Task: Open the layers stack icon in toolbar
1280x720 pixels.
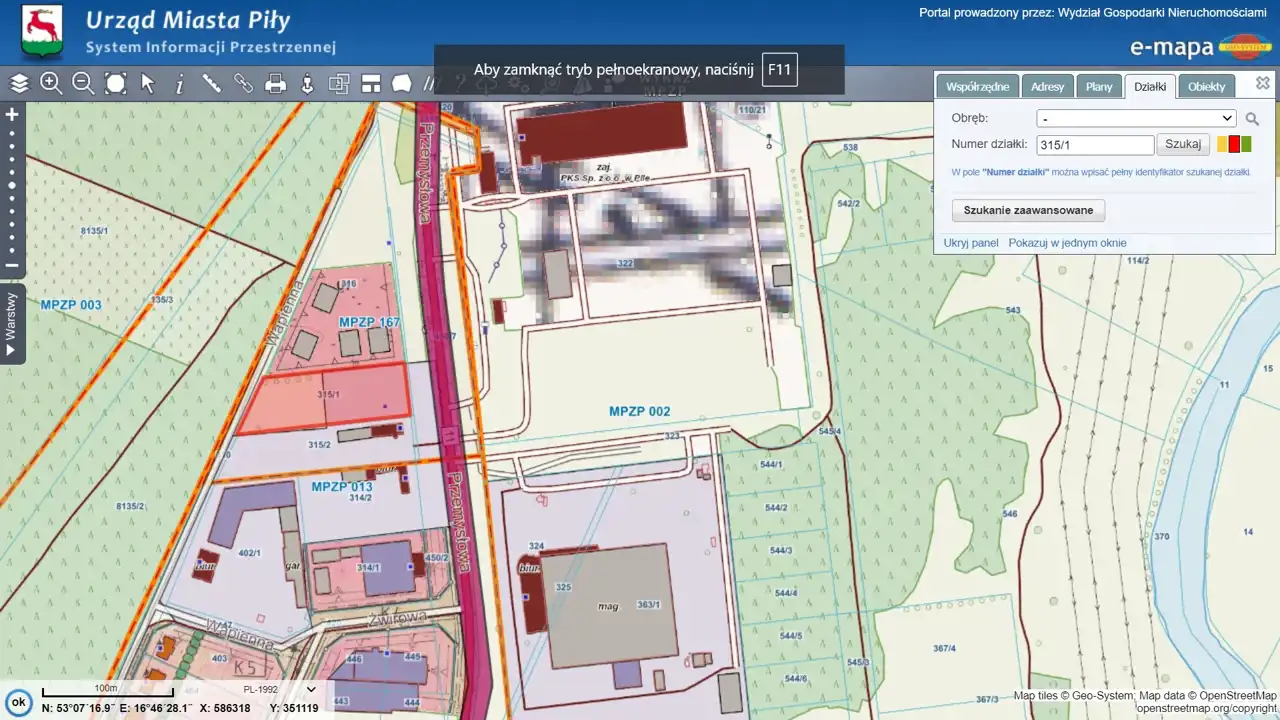Action: tap(19, 84)
